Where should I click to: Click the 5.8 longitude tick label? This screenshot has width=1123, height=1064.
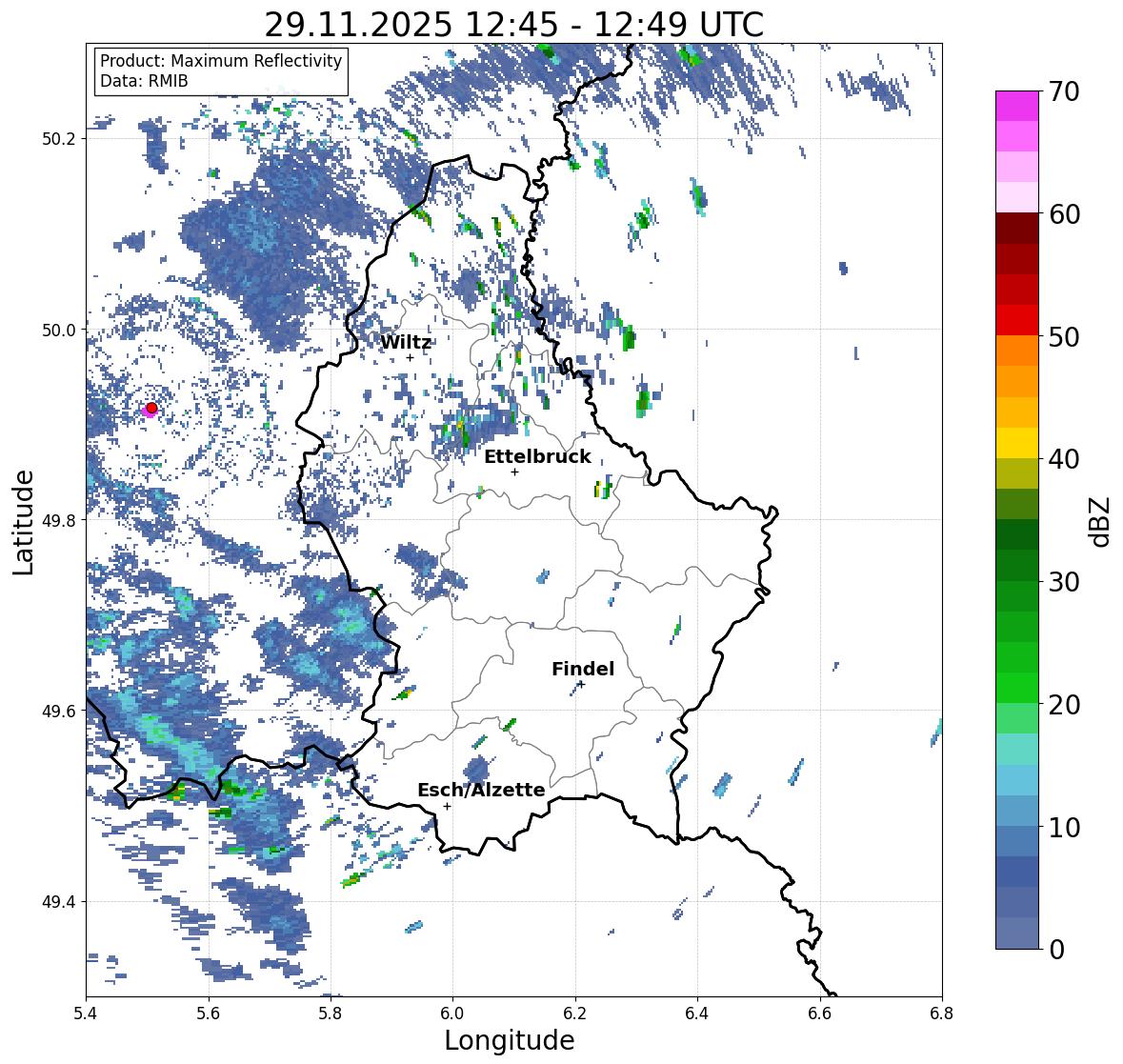[331, 1014]
